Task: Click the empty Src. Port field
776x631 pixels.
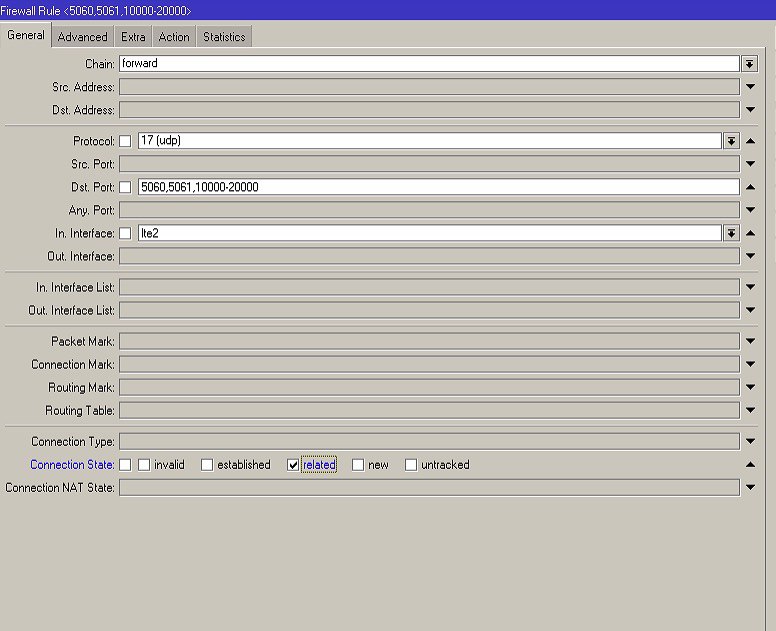Action: coord(429,164)
